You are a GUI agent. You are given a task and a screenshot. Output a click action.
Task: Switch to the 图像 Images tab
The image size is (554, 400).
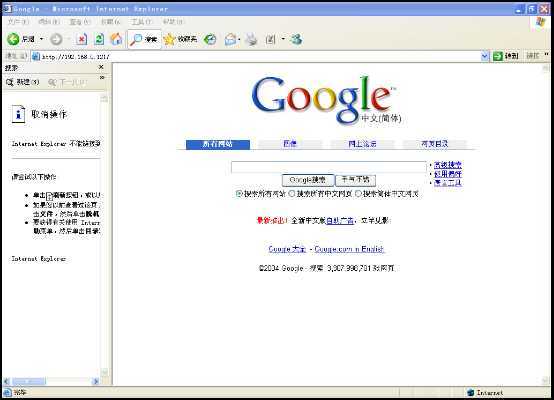coord(290,143)
